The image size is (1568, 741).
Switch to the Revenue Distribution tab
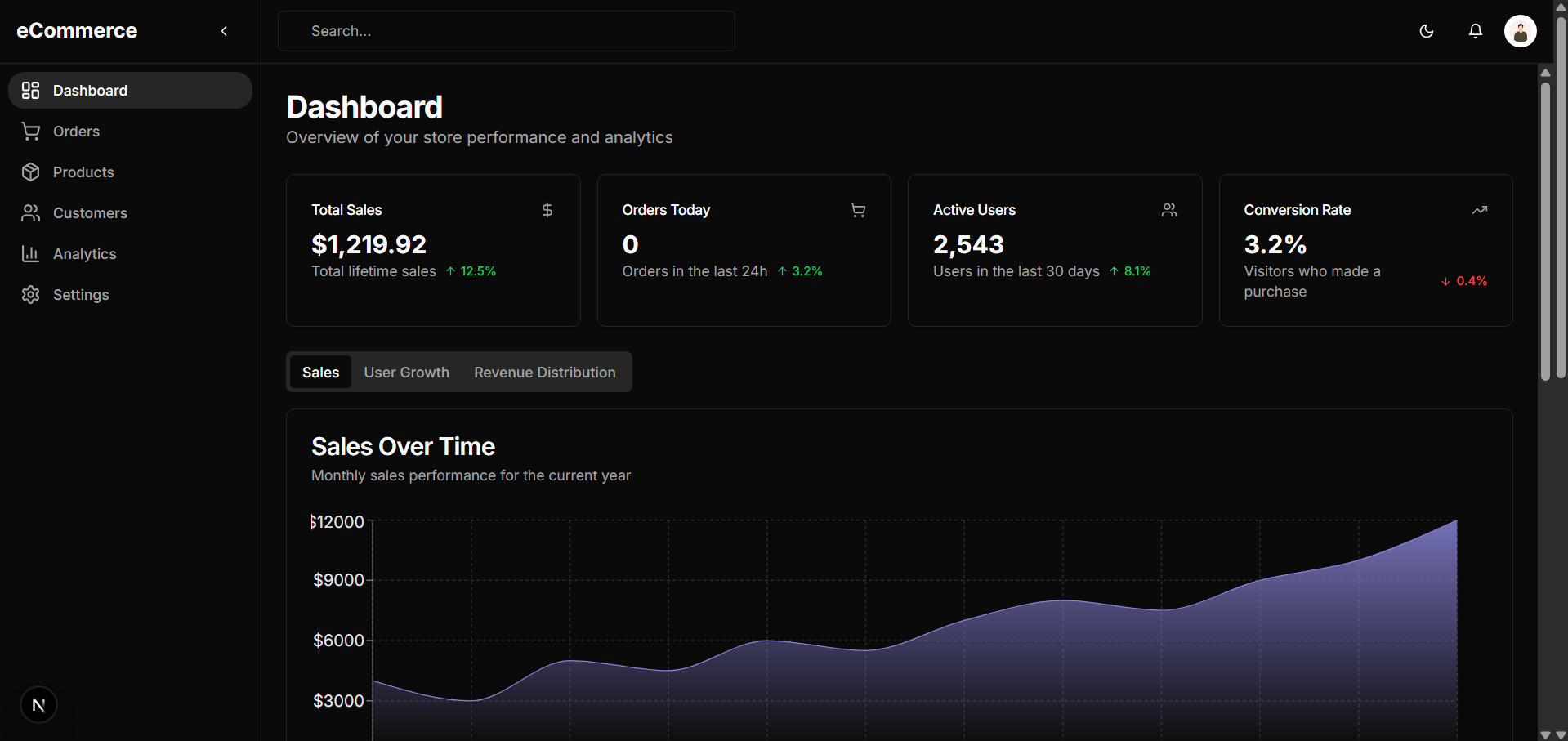coord(544,372)
